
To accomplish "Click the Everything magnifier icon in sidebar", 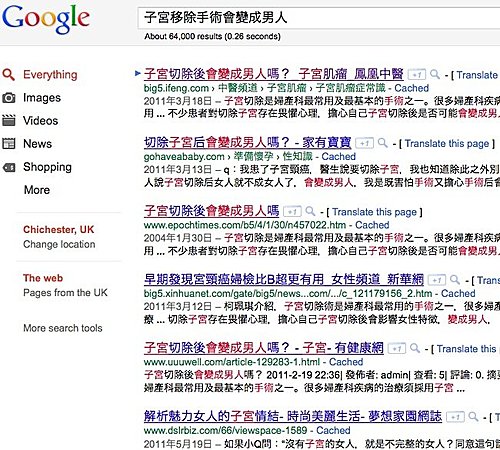I will point(8,75).
